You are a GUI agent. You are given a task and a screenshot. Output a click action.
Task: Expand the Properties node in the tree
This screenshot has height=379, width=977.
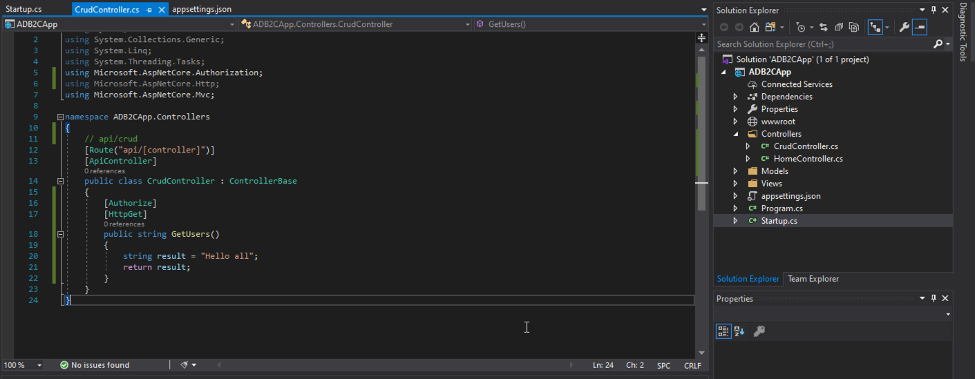(x=735, y=109)
